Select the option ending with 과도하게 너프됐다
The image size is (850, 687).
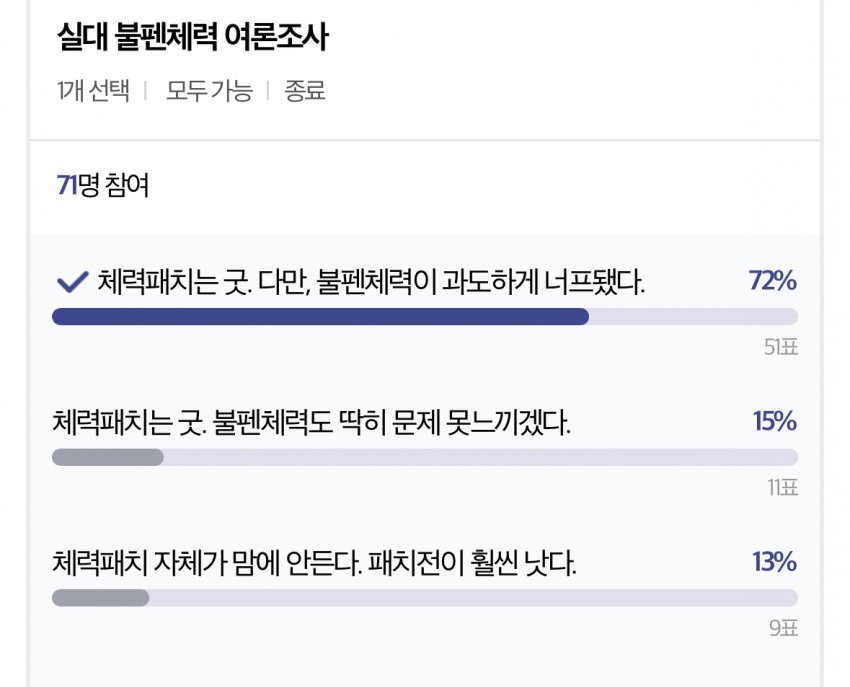click(371, 283)
